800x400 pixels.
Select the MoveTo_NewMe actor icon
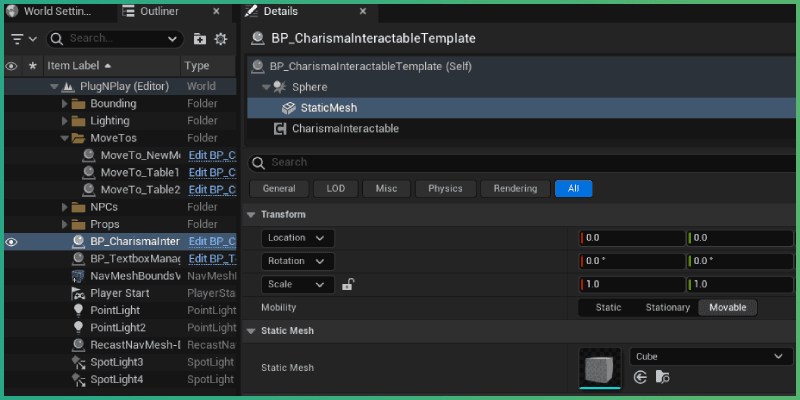[x=89, y=156]
